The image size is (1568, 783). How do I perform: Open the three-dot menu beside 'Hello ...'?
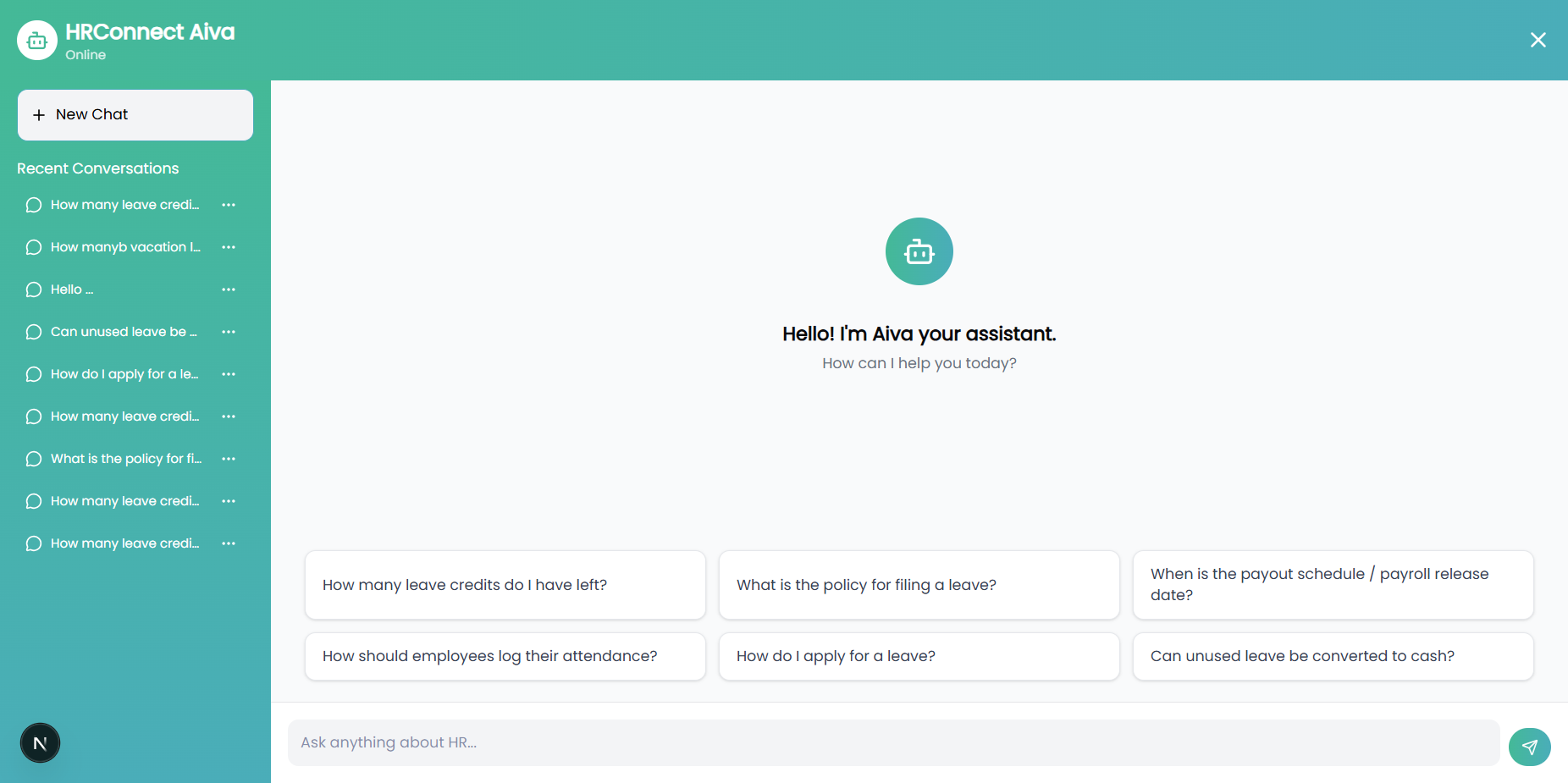[x=229, y=289]
